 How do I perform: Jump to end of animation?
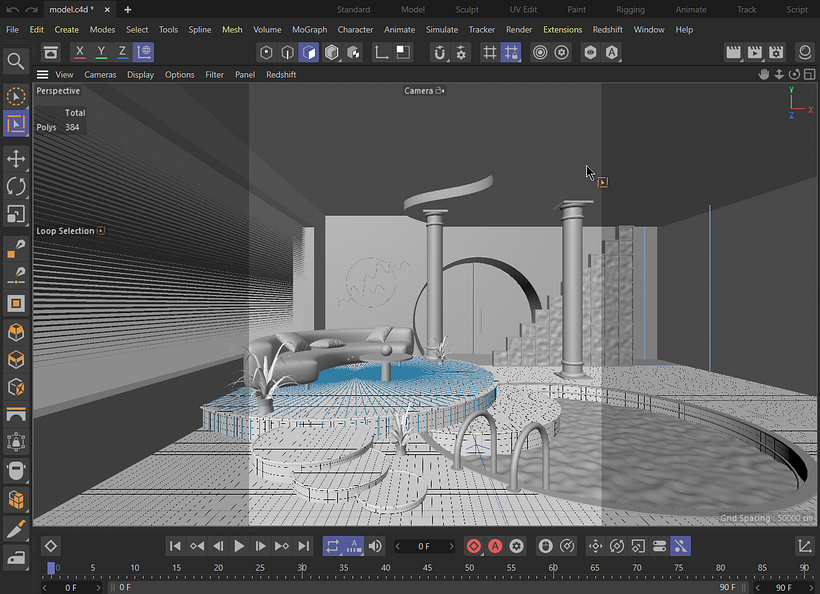(303, 546)
